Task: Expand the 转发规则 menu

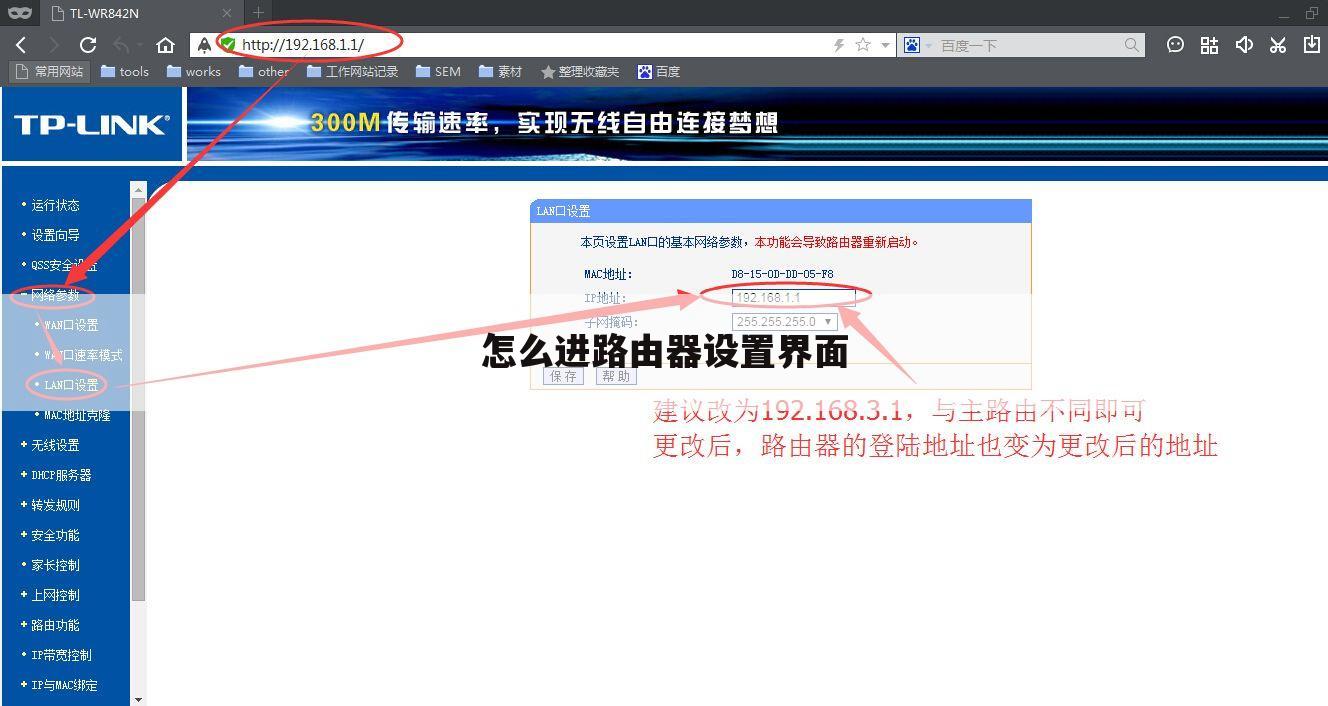Action: [55, 505]
